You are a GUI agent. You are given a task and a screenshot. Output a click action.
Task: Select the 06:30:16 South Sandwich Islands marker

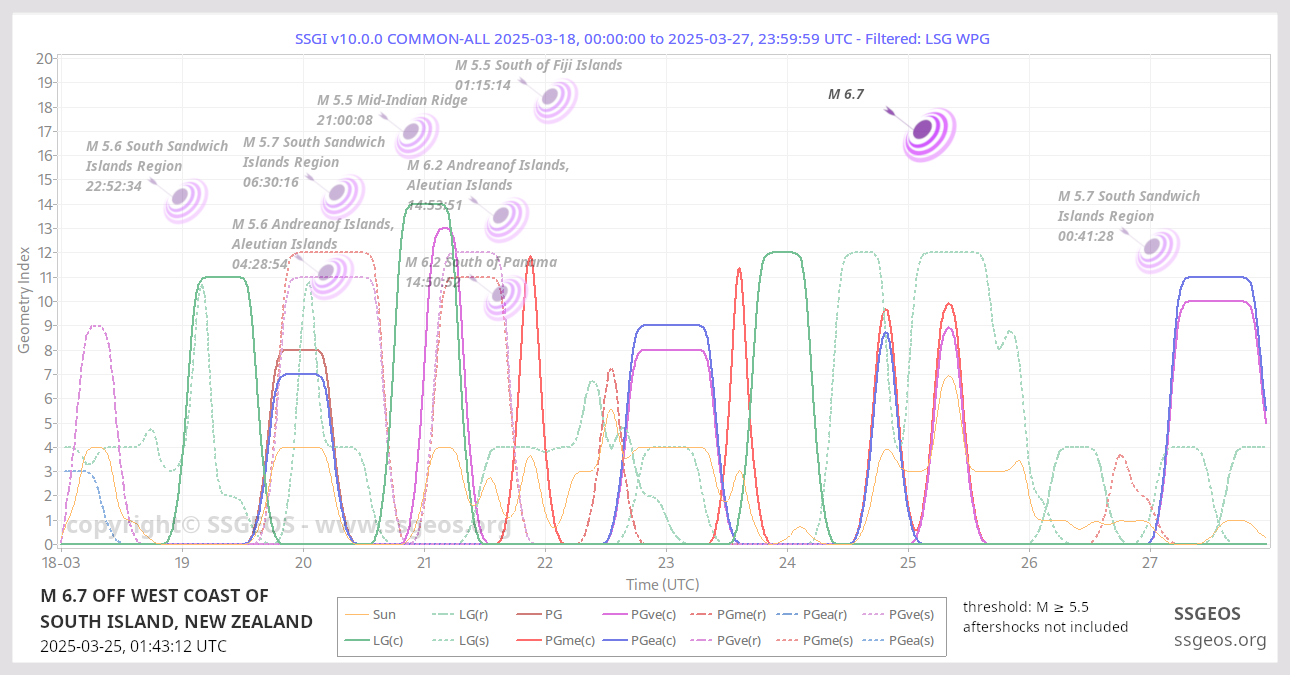click(x=342, y=195)
